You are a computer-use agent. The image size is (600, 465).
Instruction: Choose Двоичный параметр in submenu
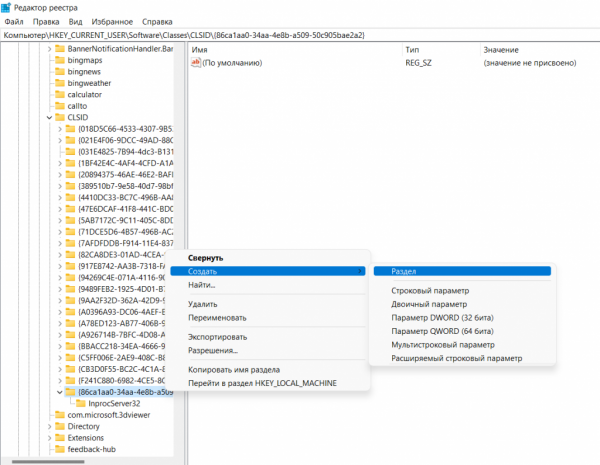click(429, 304)
